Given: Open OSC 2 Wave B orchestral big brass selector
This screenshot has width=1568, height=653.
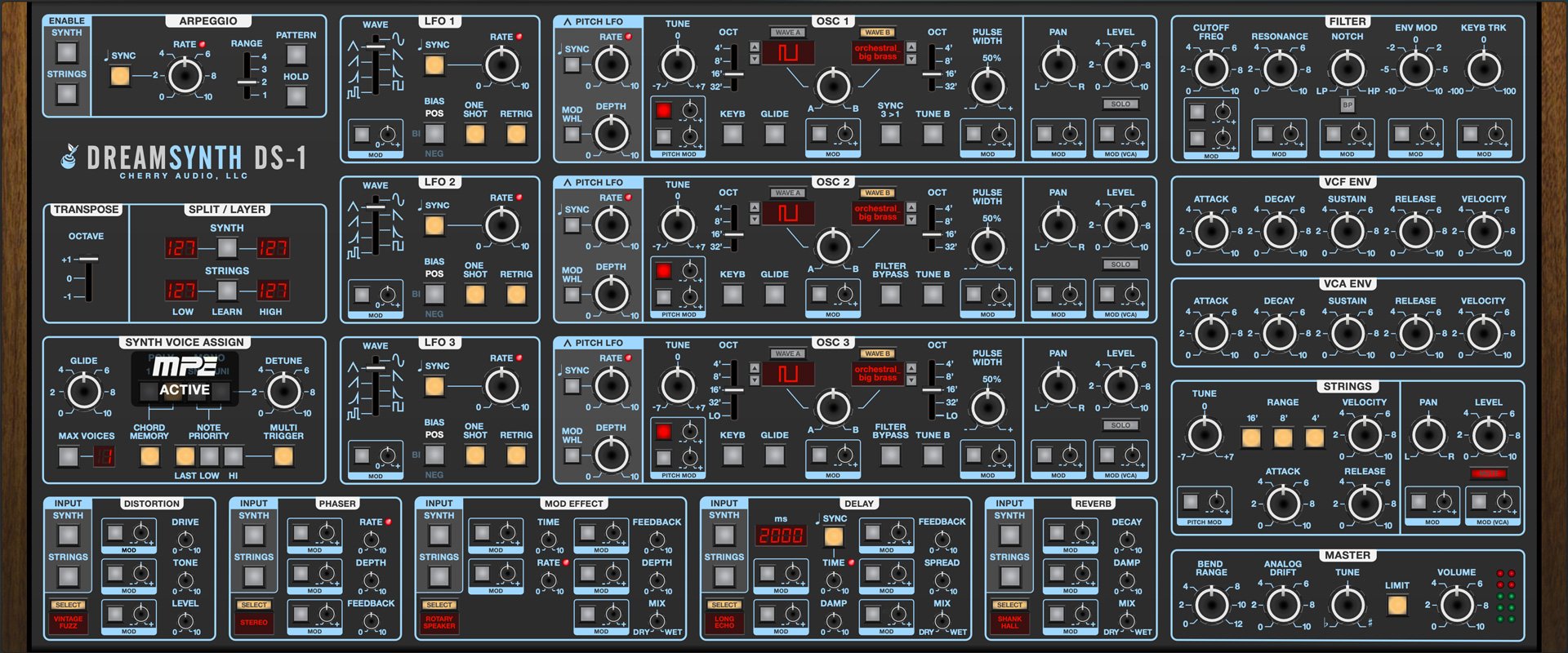Looking at the screenshot, I should (x=876, y=214).
